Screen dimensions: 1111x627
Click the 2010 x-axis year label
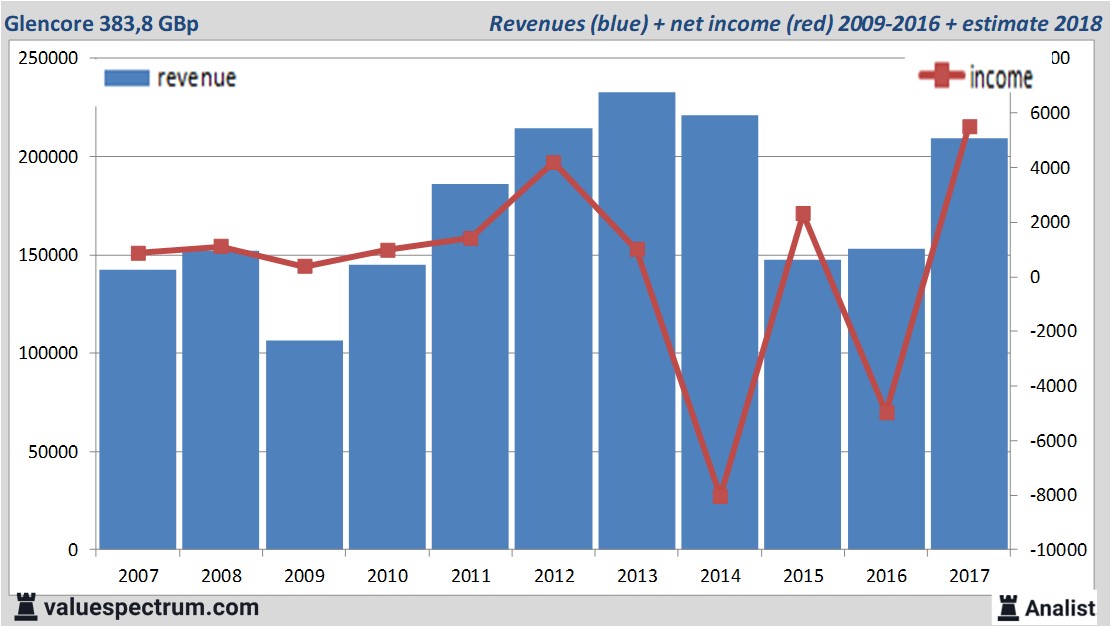[387, 577]
